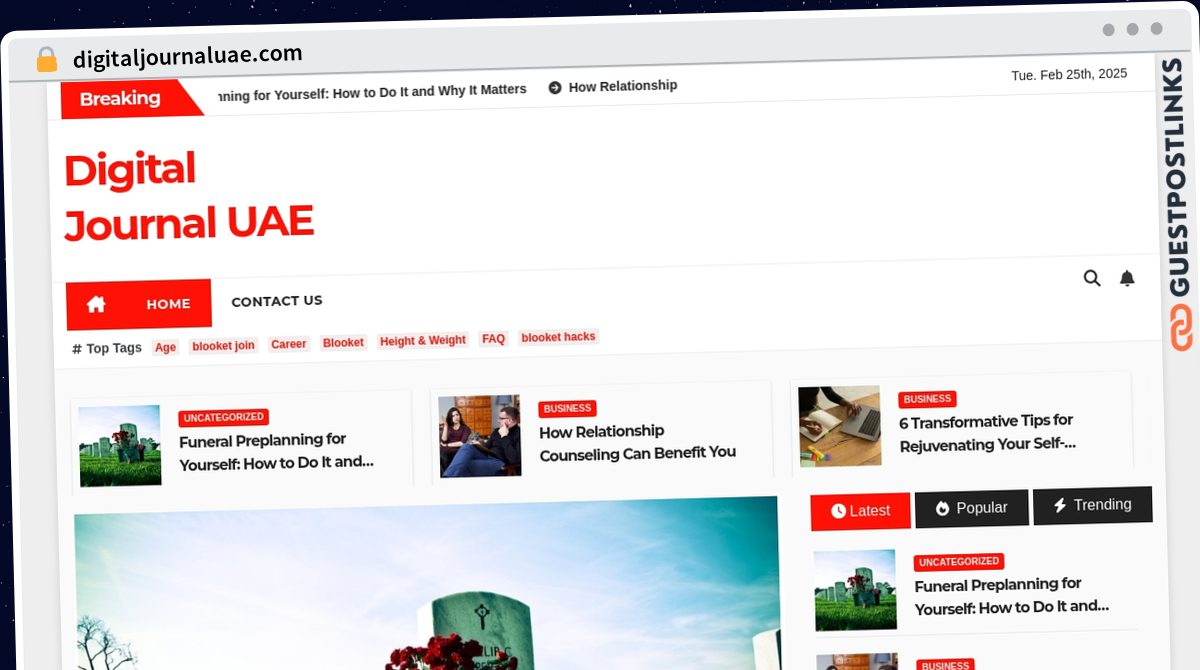Open sidebar Funeral Preplanning for Yourself headline

1011,596
